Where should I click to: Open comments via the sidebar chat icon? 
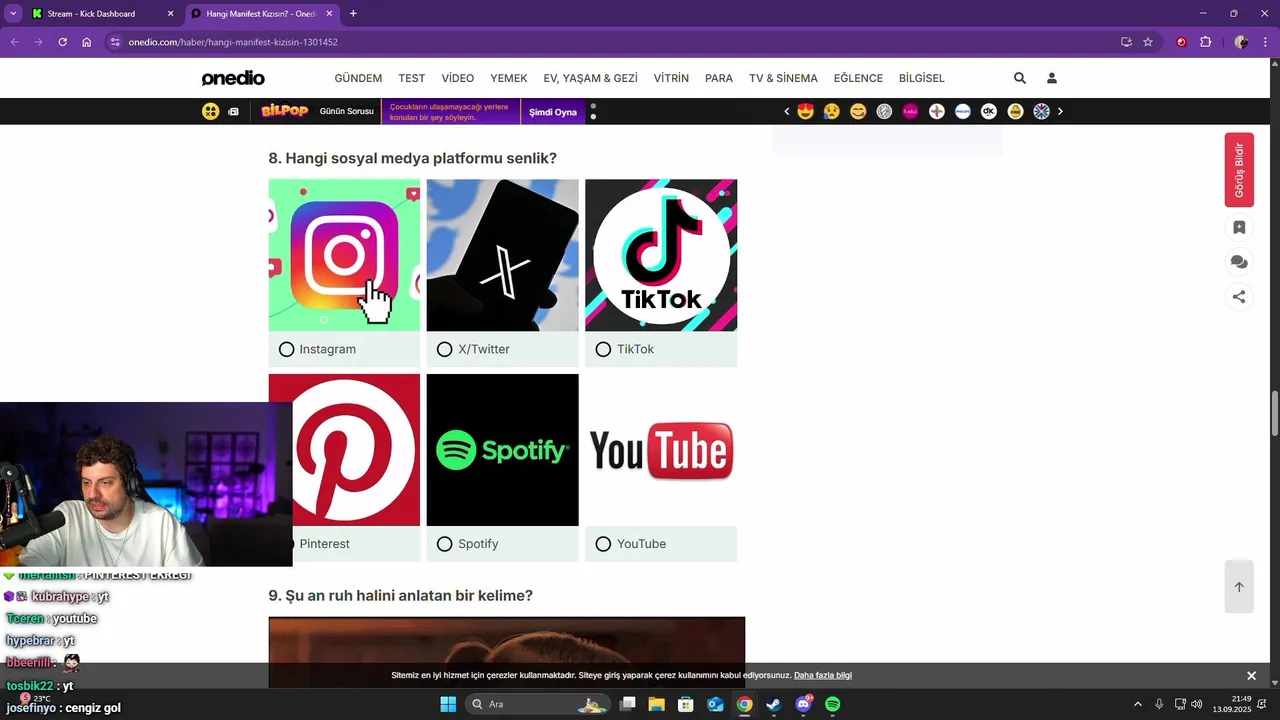tap(1239, 262)
